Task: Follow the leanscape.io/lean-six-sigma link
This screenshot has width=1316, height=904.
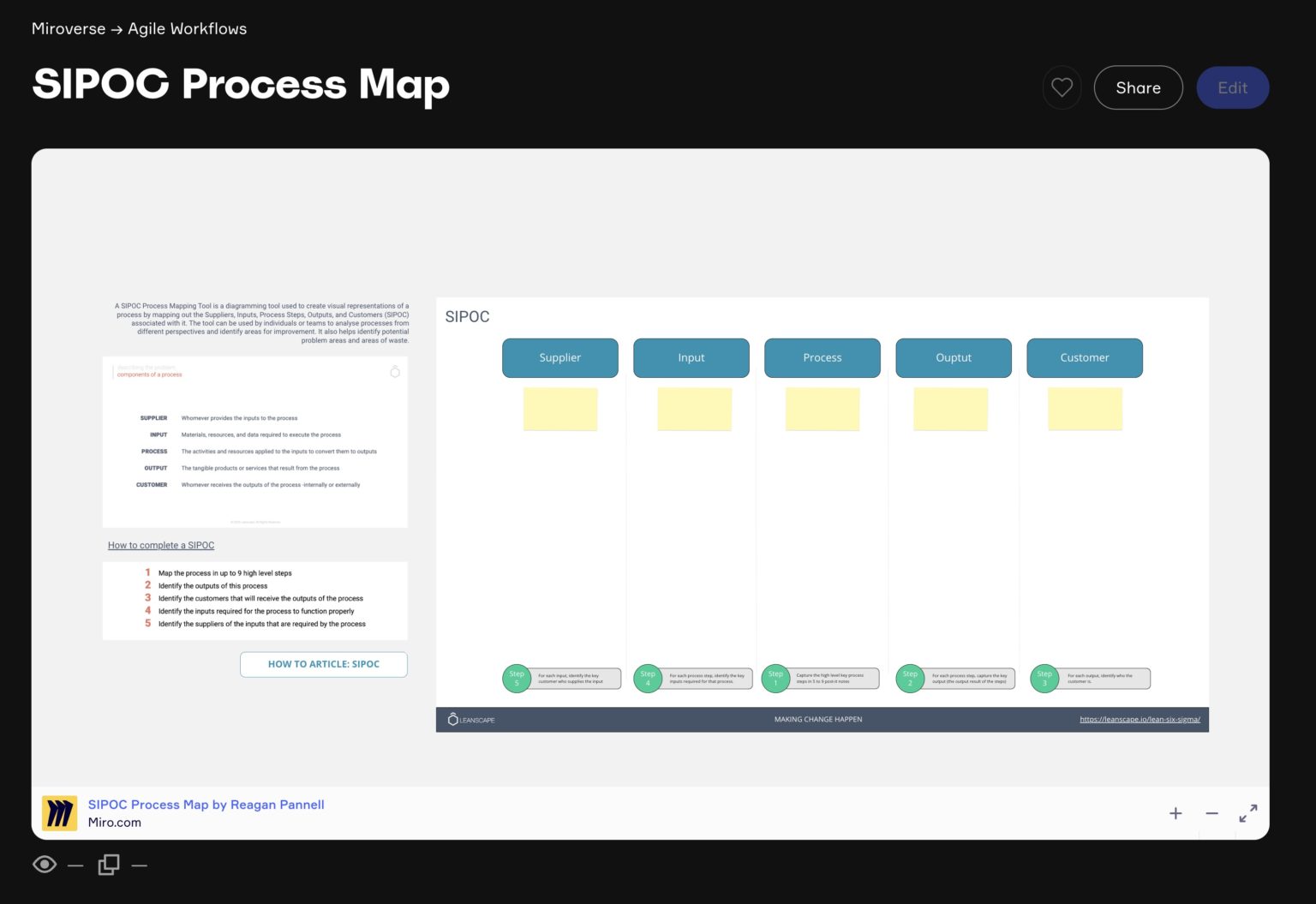Action: coord(1140,720)
